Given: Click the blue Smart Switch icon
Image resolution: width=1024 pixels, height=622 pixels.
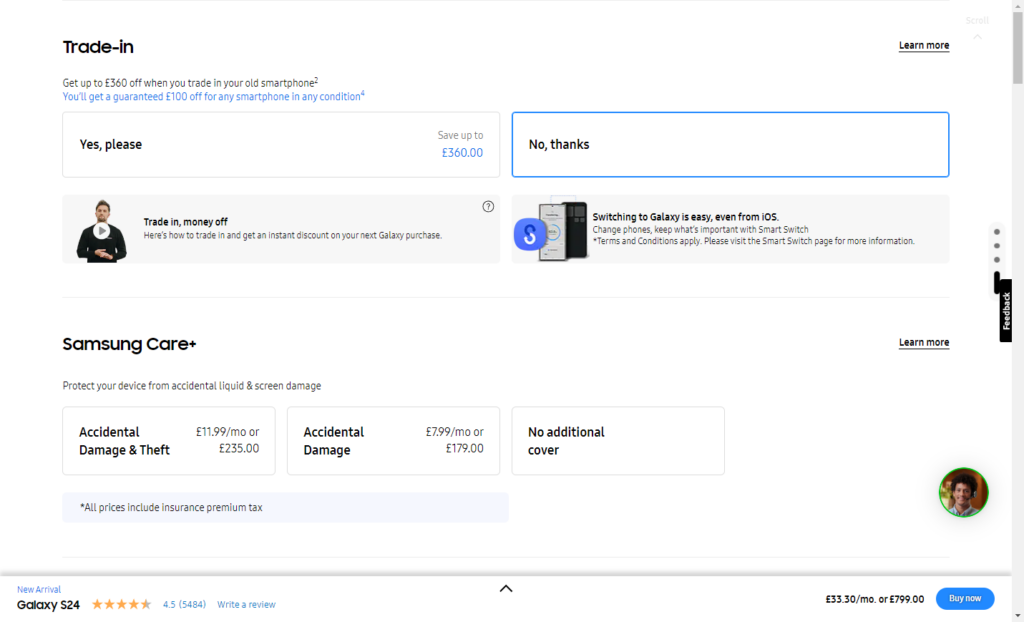Looking at the screenshot, I should pyautogui.click(x=530, y=235).
